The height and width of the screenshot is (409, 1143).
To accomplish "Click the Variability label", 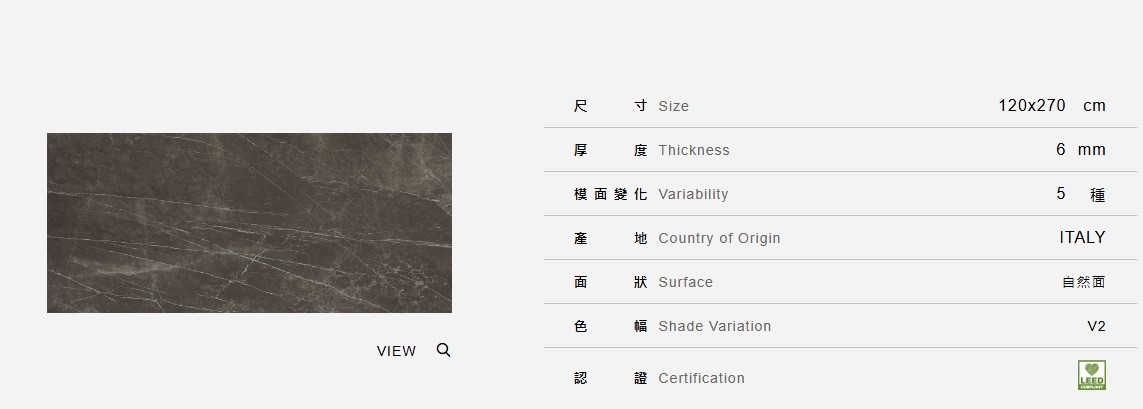I will 693,194.
